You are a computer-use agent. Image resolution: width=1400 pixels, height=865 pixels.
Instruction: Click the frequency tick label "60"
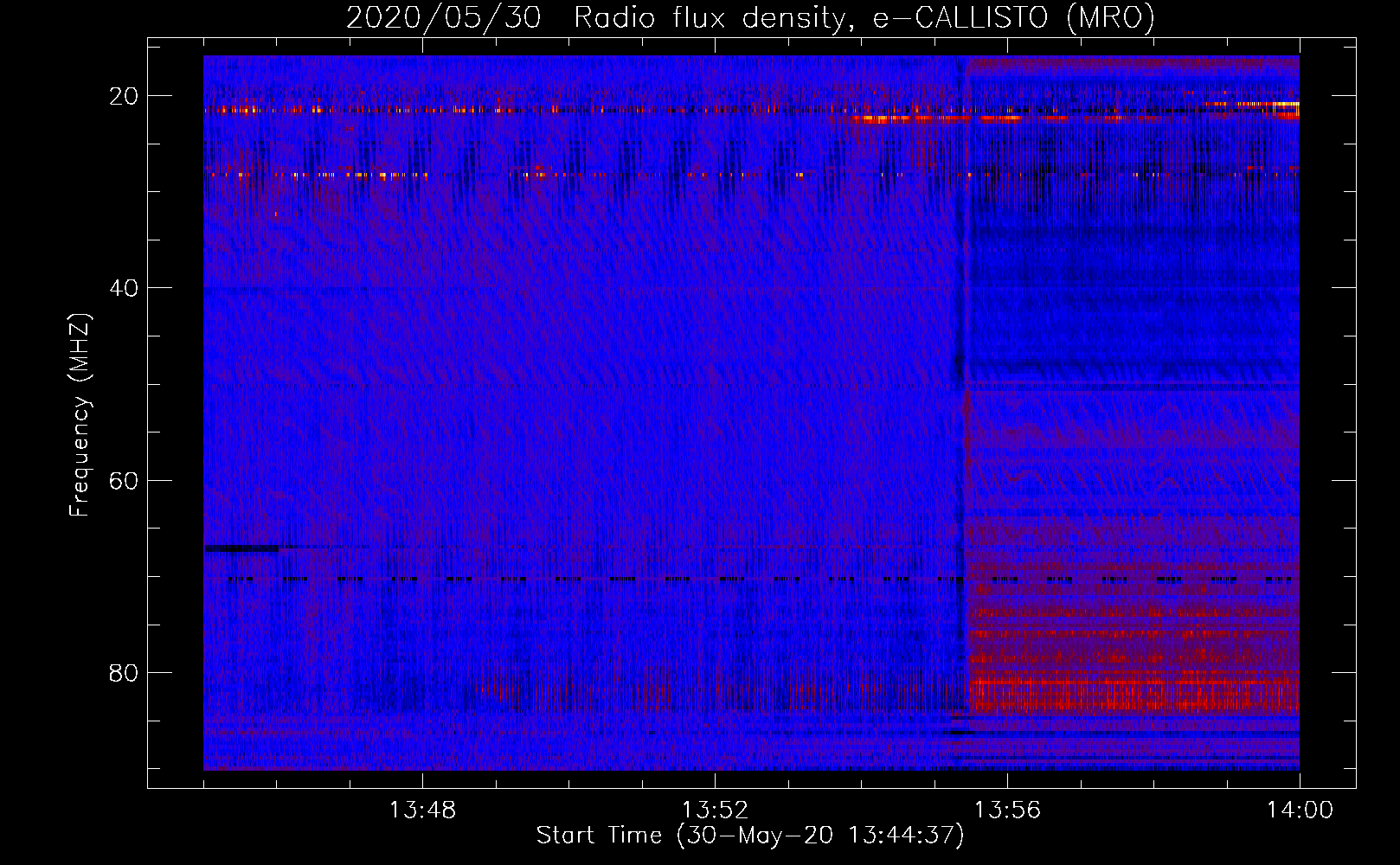click(x=124, y=481)
